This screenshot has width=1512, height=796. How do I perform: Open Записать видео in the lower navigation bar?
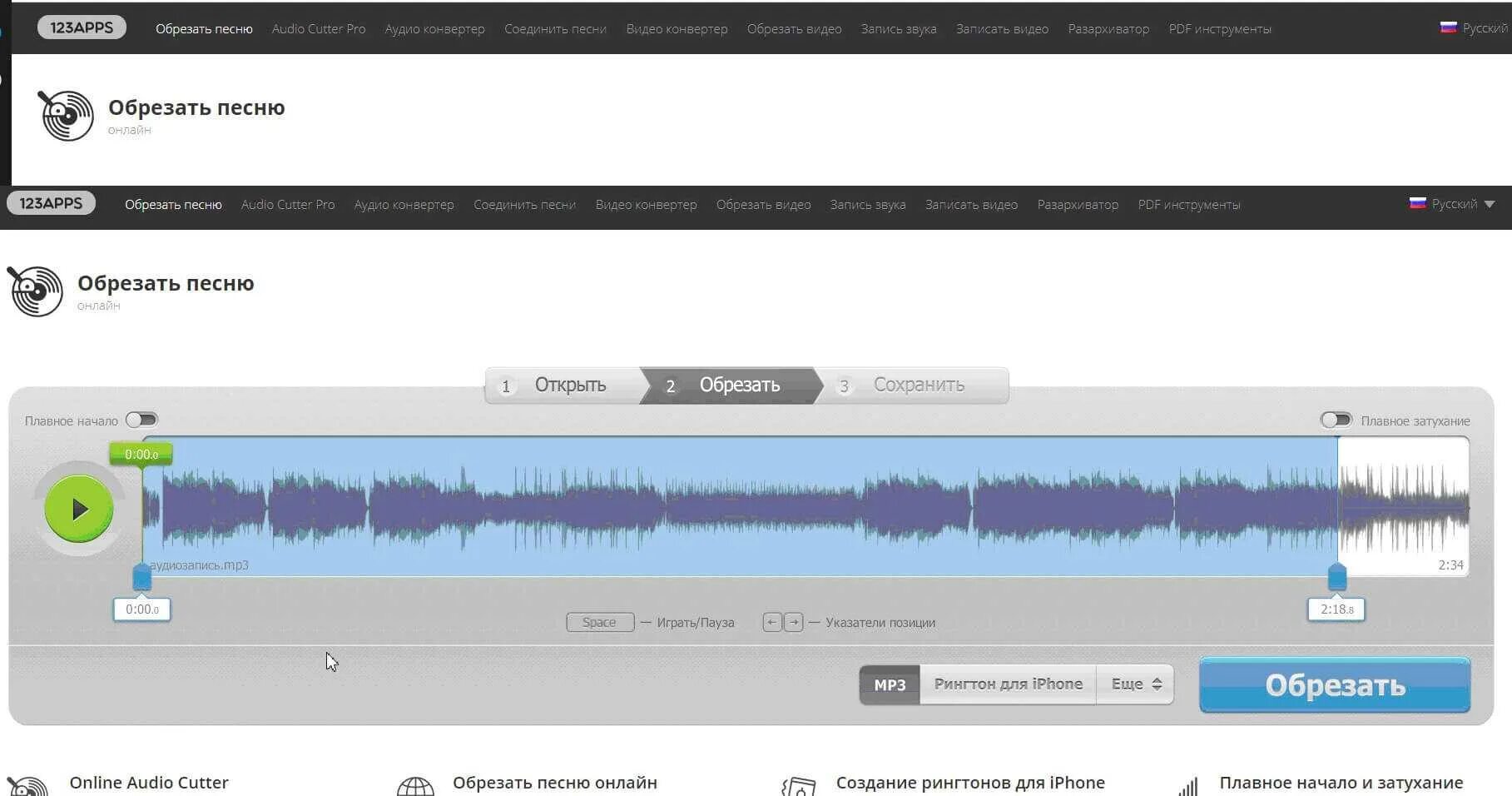pos(972,204)
